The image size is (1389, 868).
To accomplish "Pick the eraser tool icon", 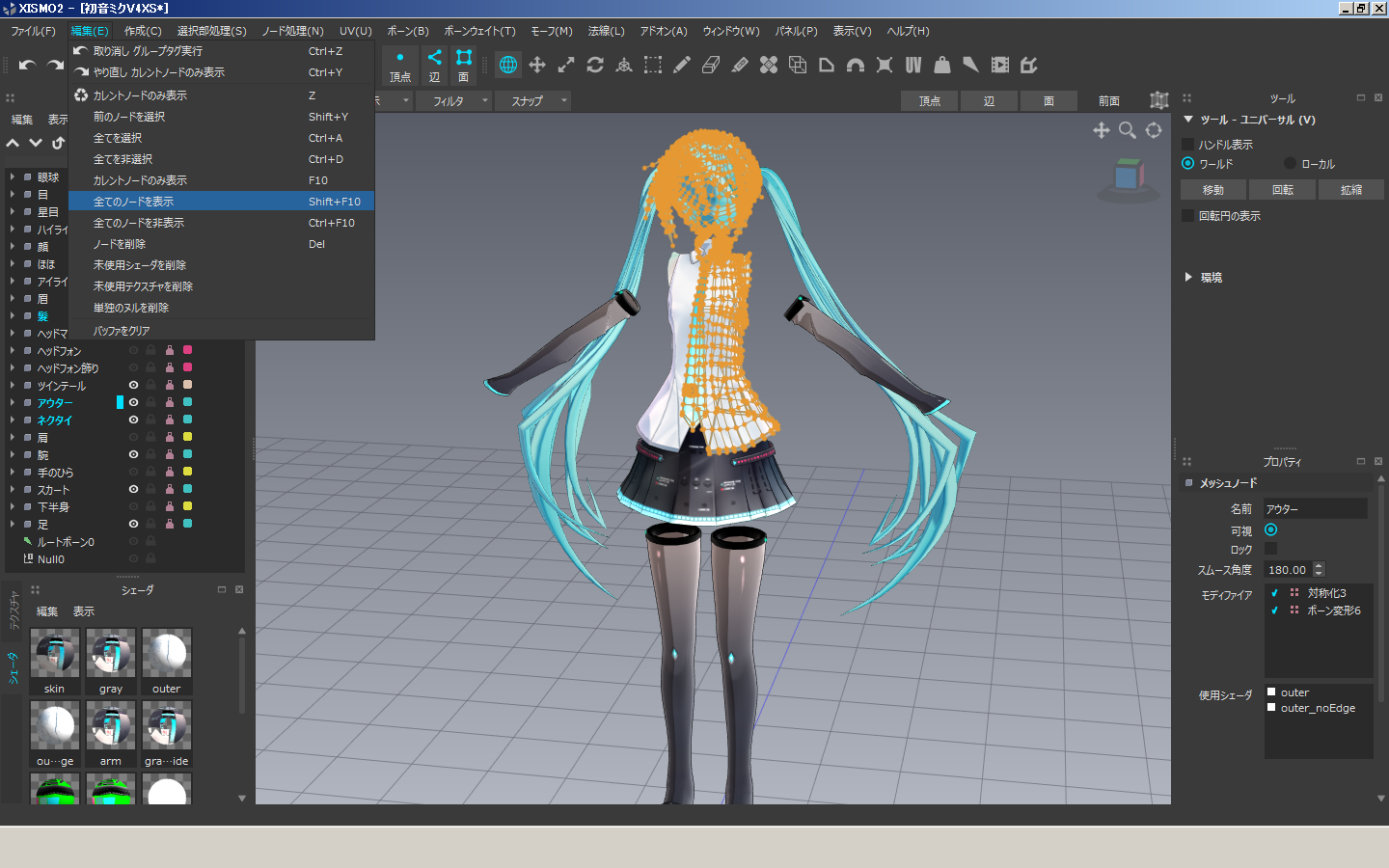I will click(x=711, y=65).
